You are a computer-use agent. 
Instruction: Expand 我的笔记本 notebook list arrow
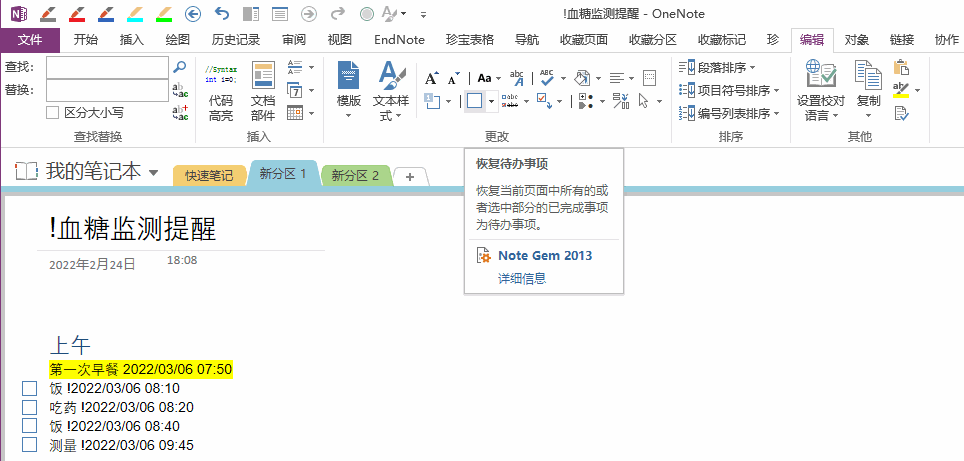[x=154, y=172]
